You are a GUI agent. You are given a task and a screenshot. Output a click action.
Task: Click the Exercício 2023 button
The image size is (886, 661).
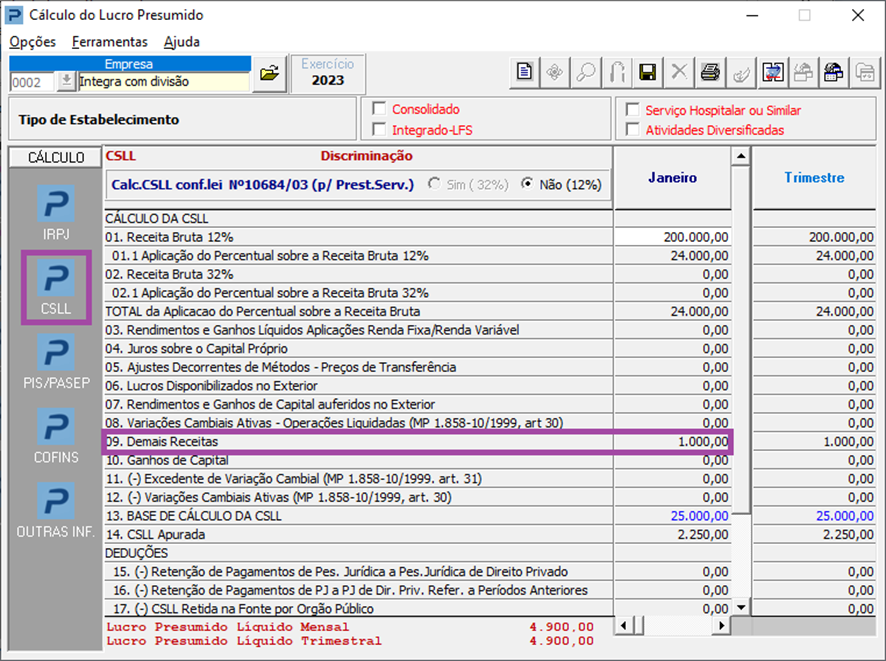[x=328, y=73]
